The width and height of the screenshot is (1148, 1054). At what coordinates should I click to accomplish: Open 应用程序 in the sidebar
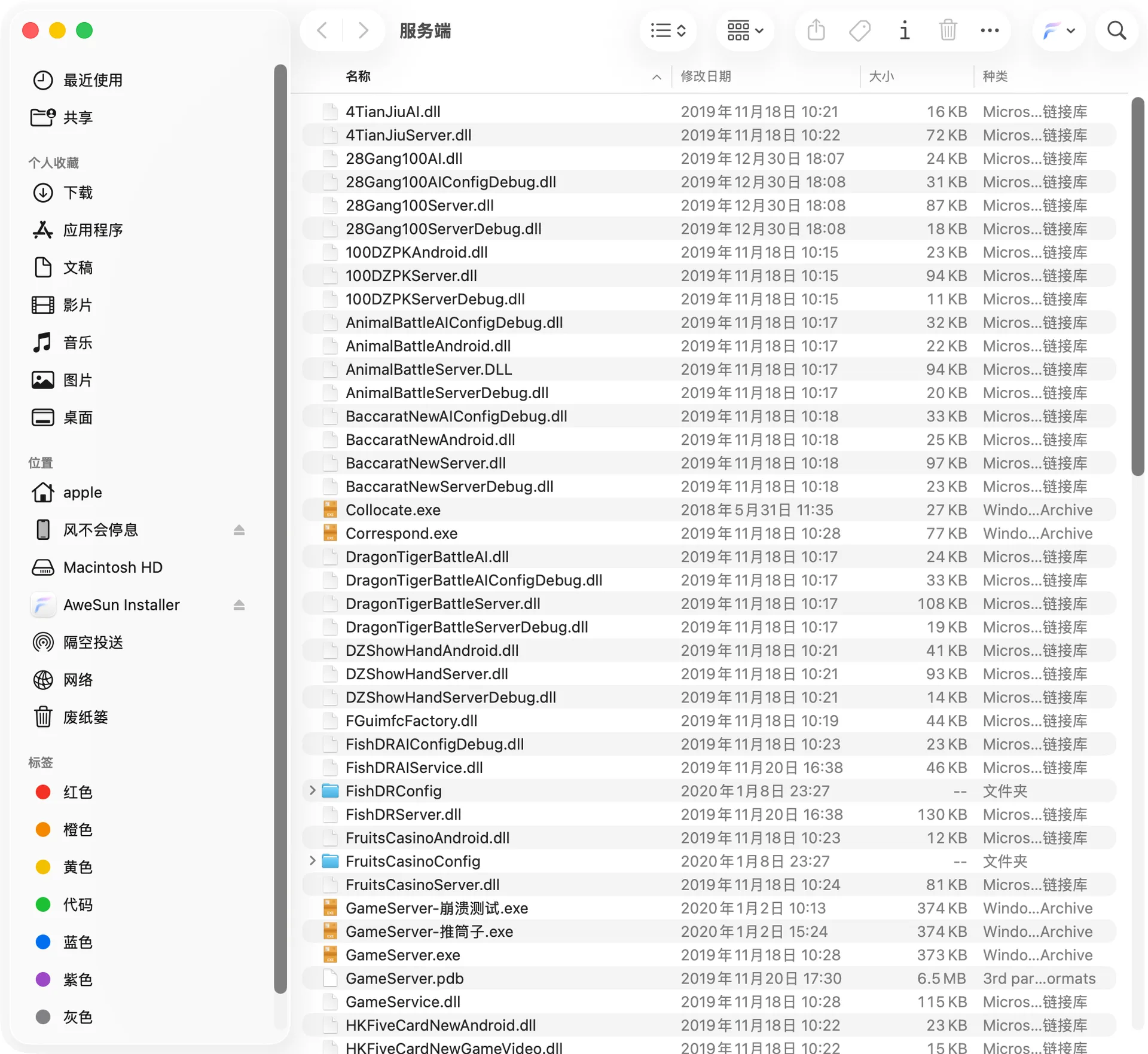(93, 230)
